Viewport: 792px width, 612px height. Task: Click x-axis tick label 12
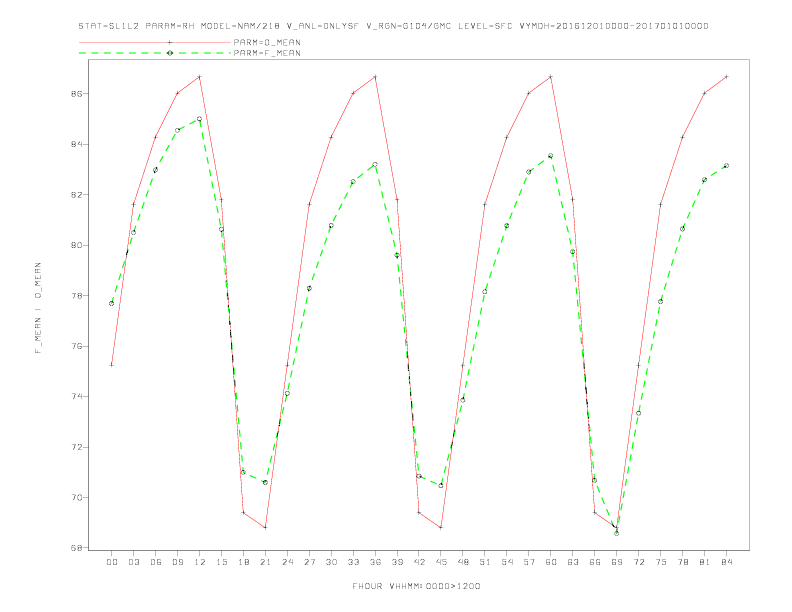pyautogui.click(x=200, y=562)
